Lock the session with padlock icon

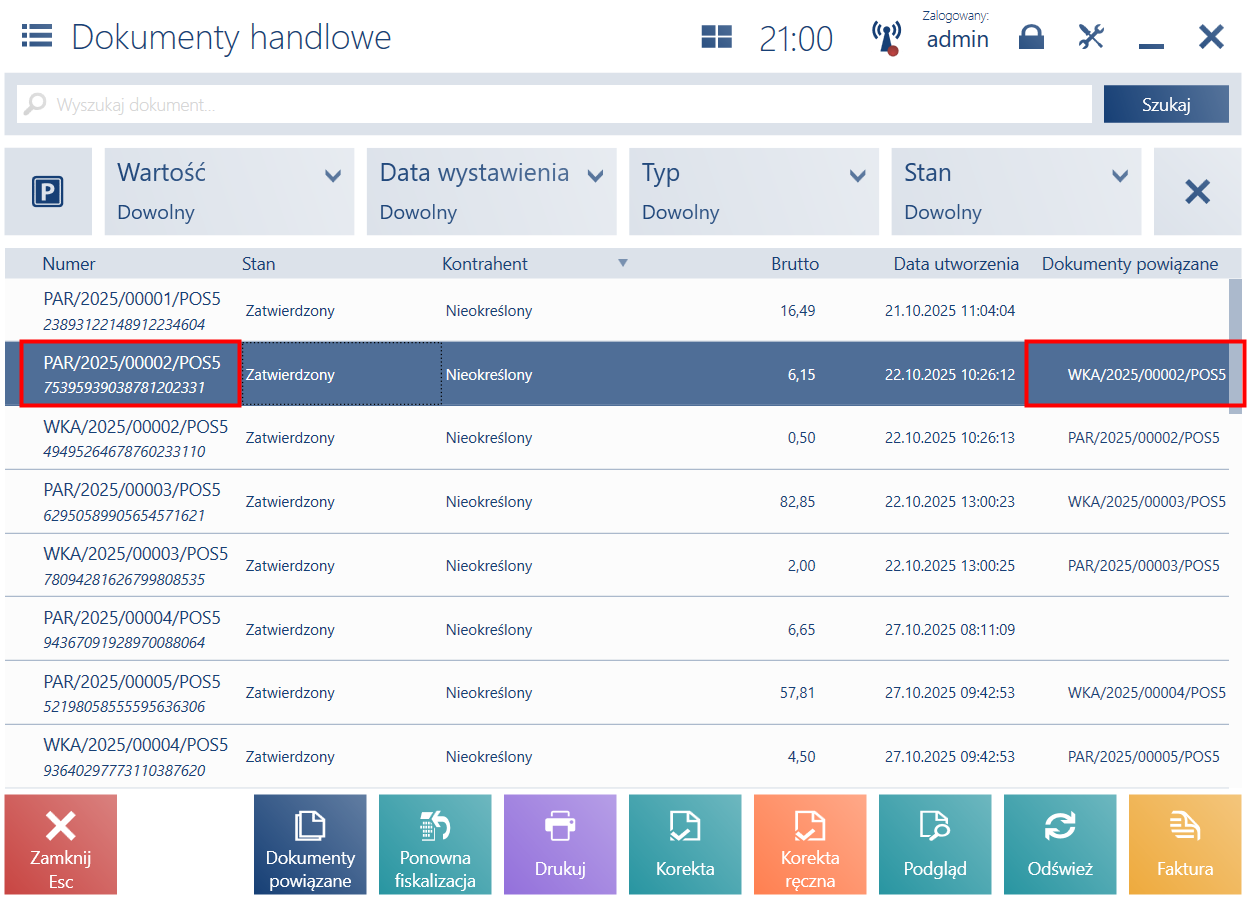pos(1031,38)
